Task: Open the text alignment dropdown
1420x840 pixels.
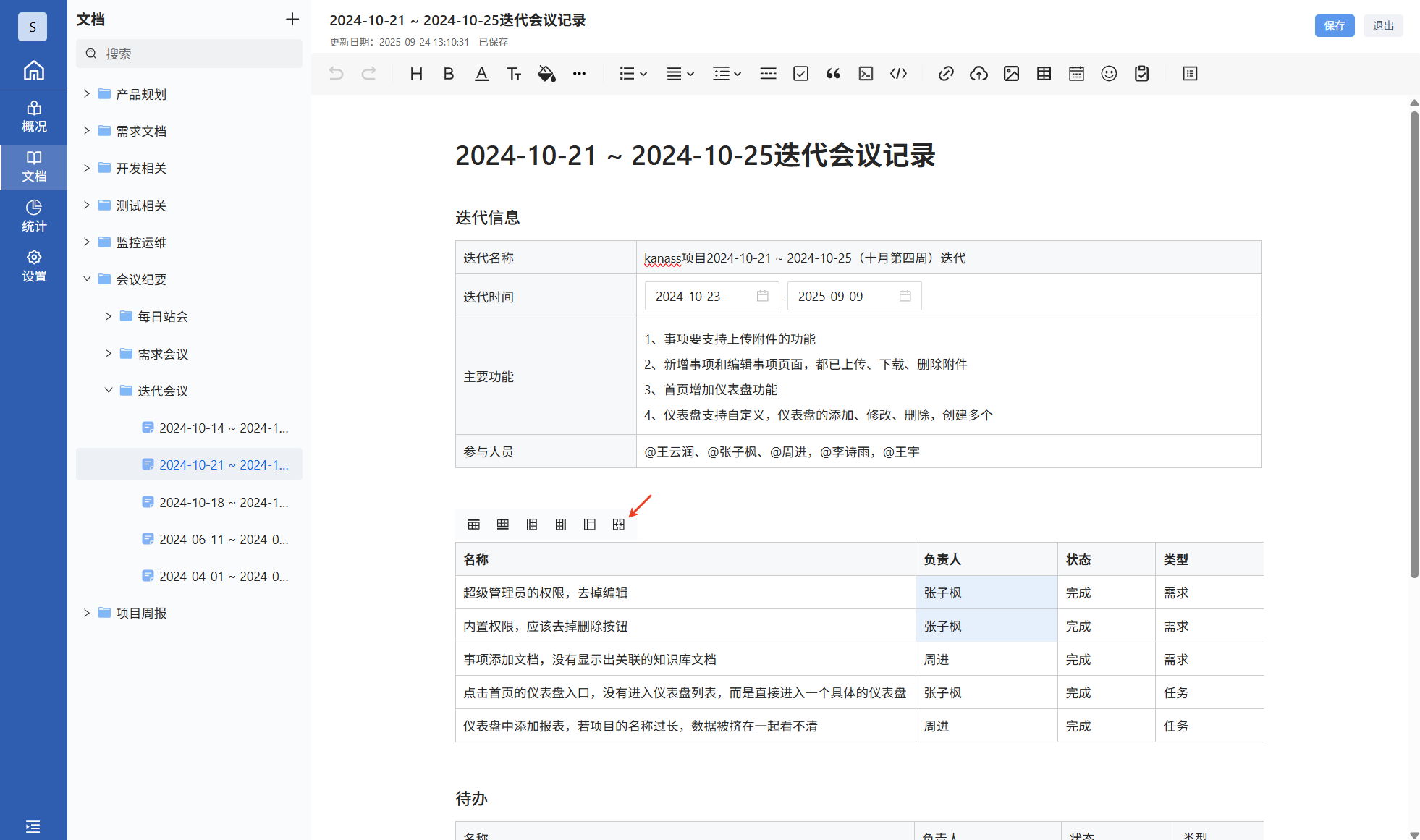Action: pyautogui.click(x=680, y=74)
